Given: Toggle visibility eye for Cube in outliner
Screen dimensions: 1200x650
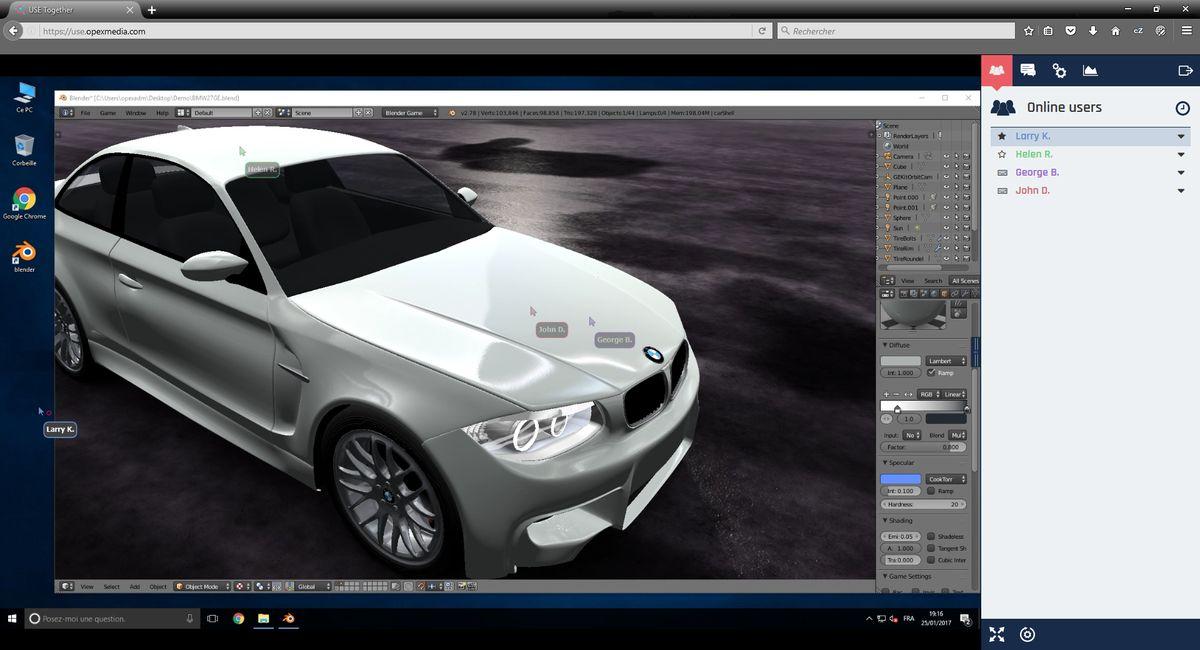Looking at the screenshot, I should pos(946,166).
